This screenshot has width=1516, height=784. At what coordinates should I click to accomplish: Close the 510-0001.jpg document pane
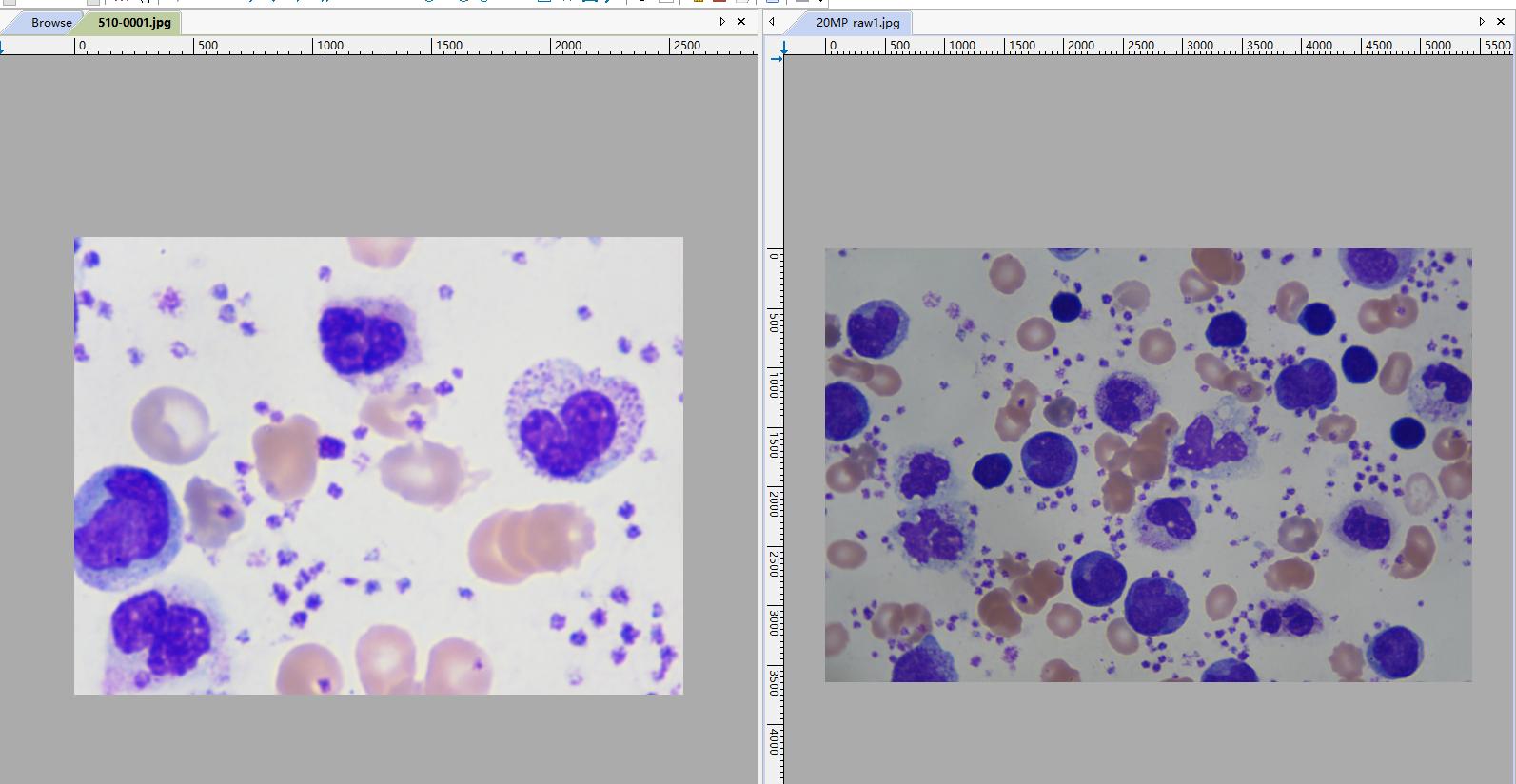click(741, 22)
